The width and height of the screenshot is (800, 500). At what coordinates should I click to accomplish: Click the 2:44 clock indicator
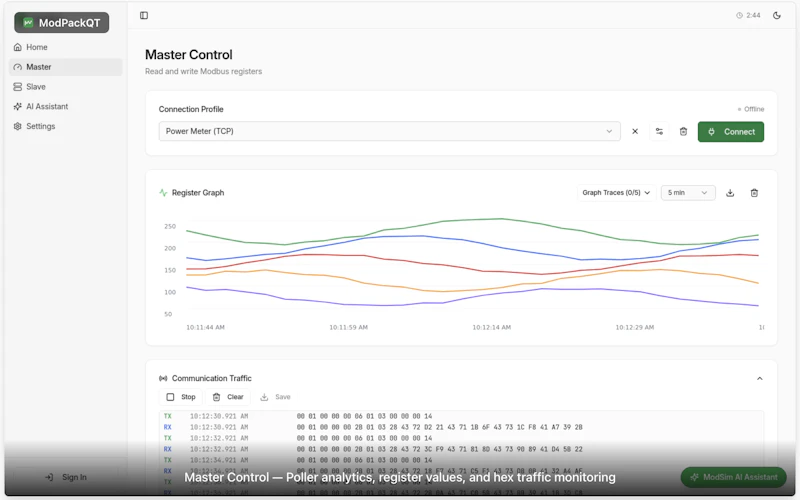[x=748, y=15]
